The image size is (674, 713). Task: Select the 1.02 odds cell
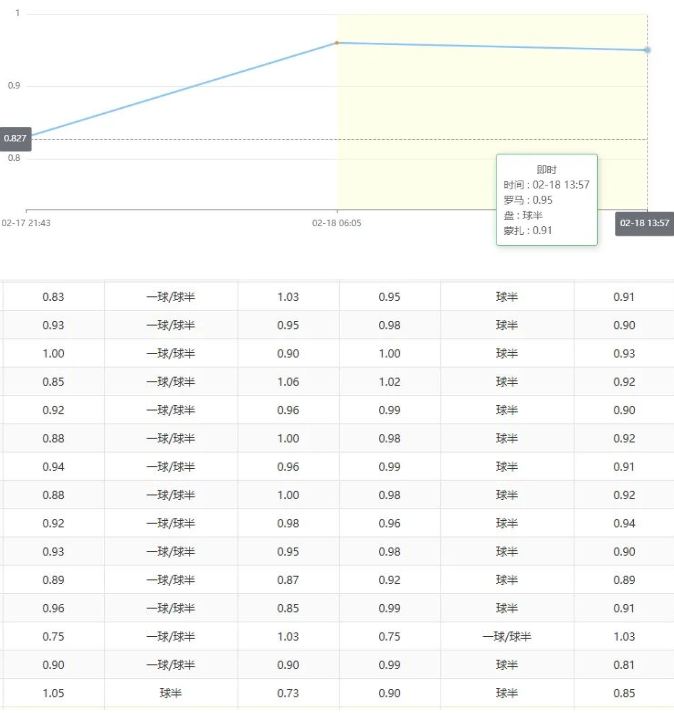(389, 382)
